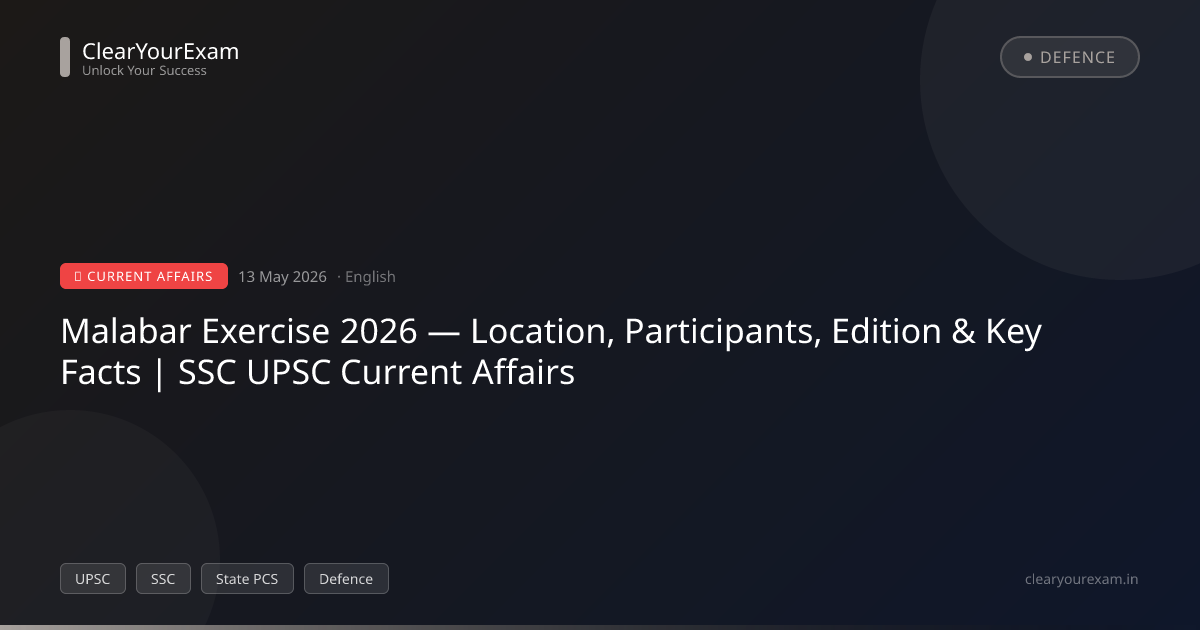Open the ClearYourExam brand name
Image resolution: width=1200 pixels, height=630 pixels.
(160, 51)
